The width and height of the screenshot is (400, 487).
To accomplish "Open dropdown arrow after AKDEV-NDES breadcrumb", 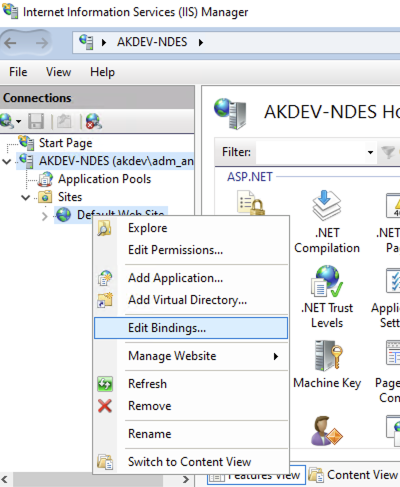I will (201, 42).
